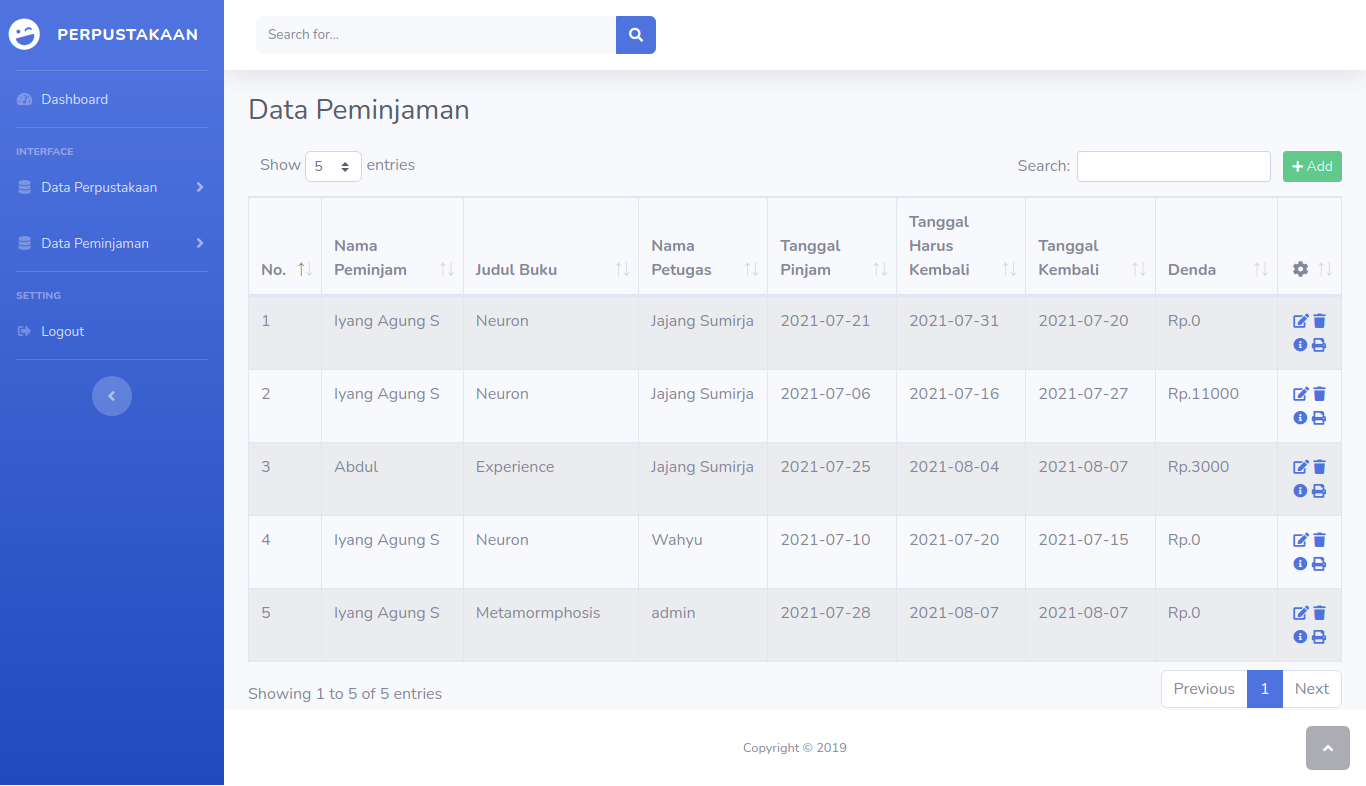
Task: Print Abdul's loan record
Action: pyautogui.click(x=1319, y=491)
